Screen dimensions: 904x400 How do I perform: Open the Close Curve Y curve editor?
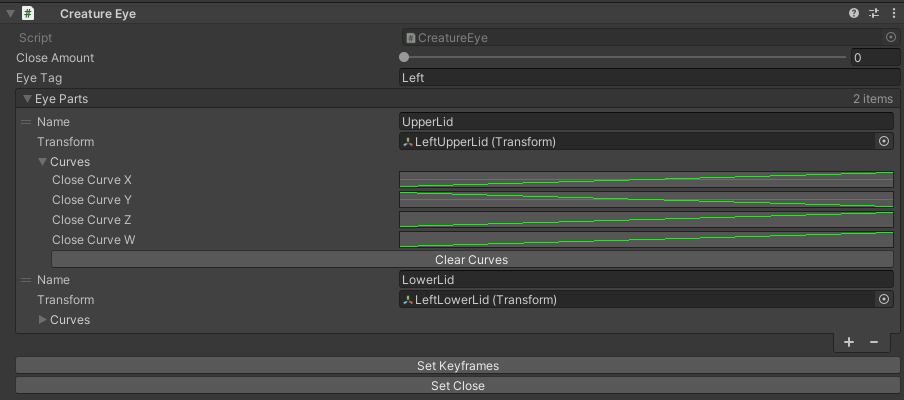pyautogui.click(x=646, y=199)
